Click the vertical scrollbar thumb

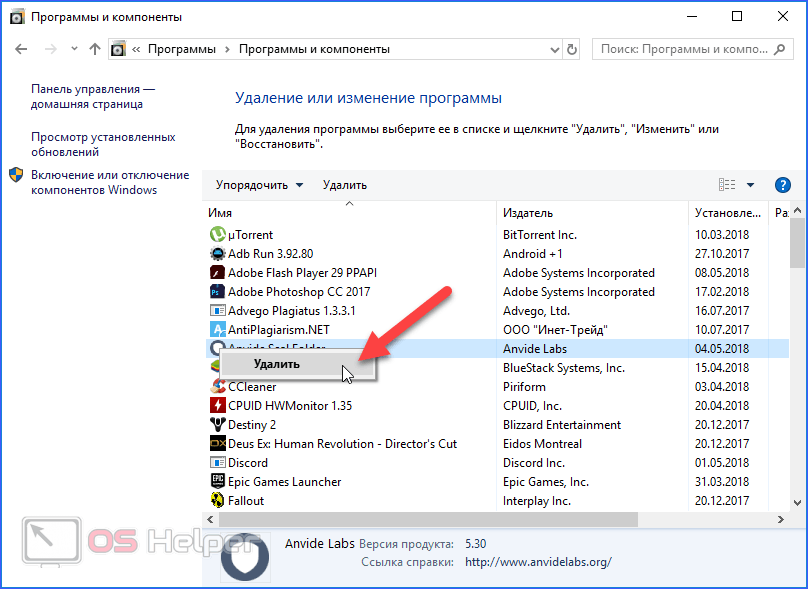pos(797,242)
